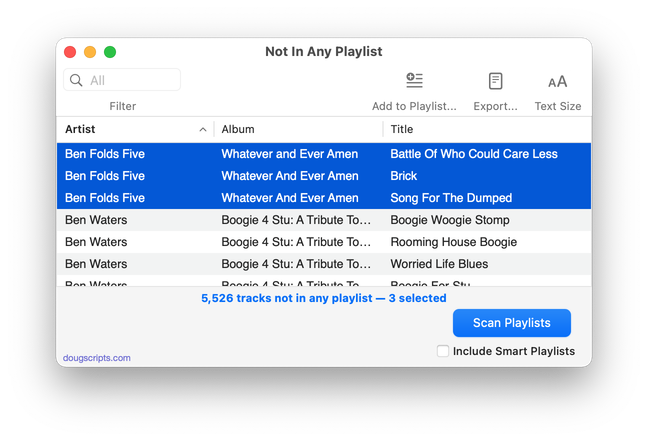
Task: Minimize window with the yellow button
Action: click(x=90, y=52)
